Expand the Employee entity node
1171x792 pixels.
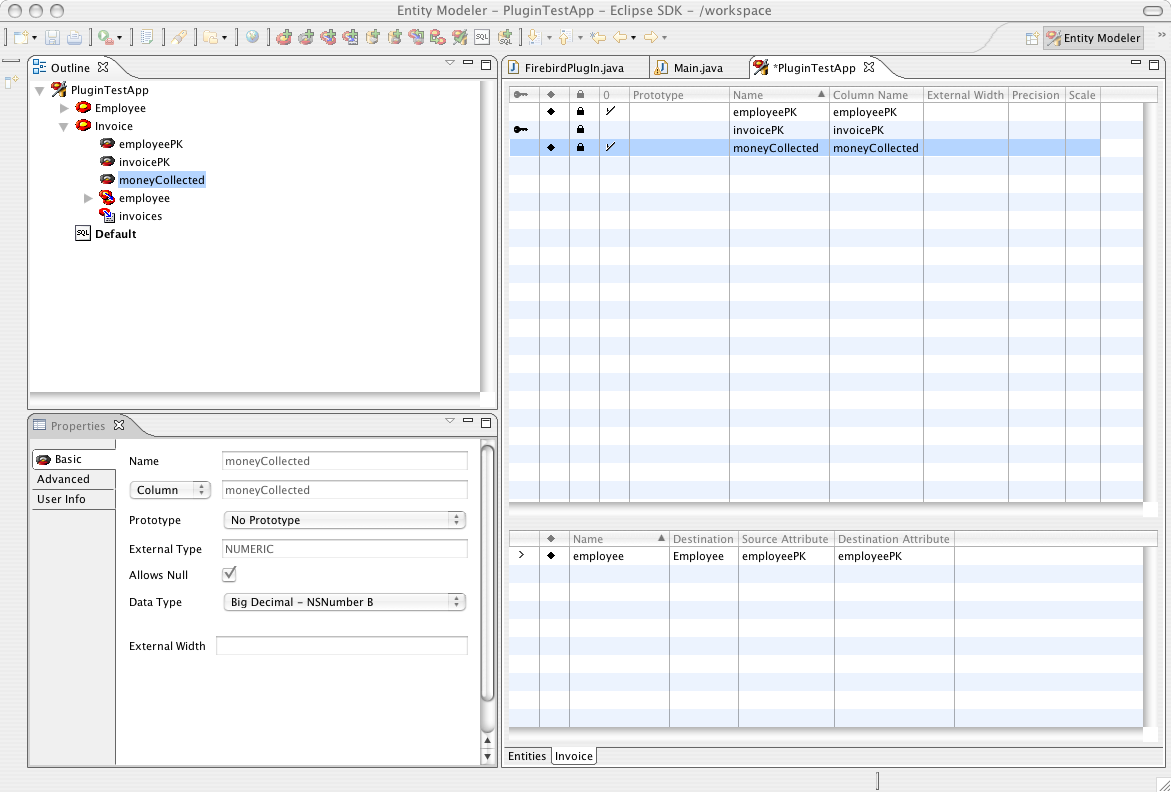coord(64,108)
